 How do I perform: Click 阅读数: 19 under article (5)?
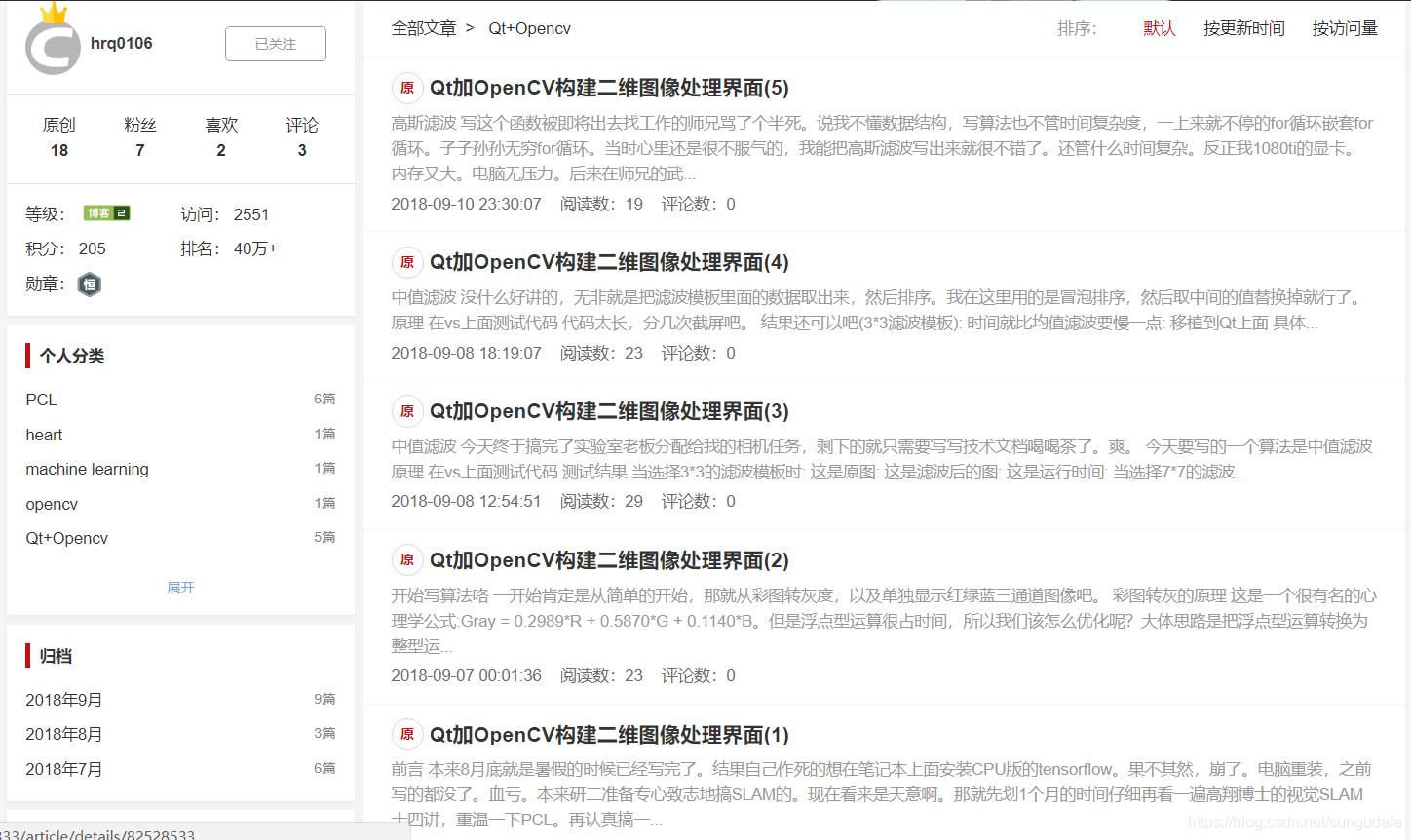coord(602,204)
